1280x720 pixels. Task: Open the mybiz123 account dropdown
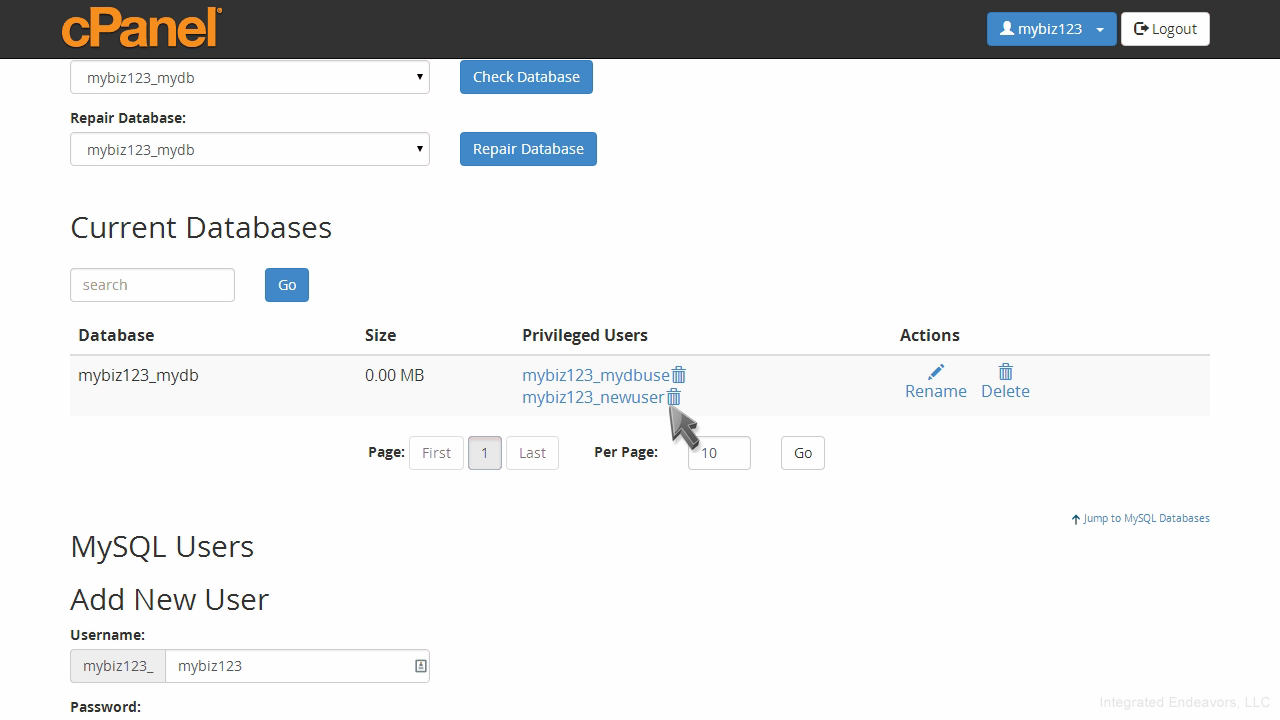pyautogui.click(x=1051, y=29)
